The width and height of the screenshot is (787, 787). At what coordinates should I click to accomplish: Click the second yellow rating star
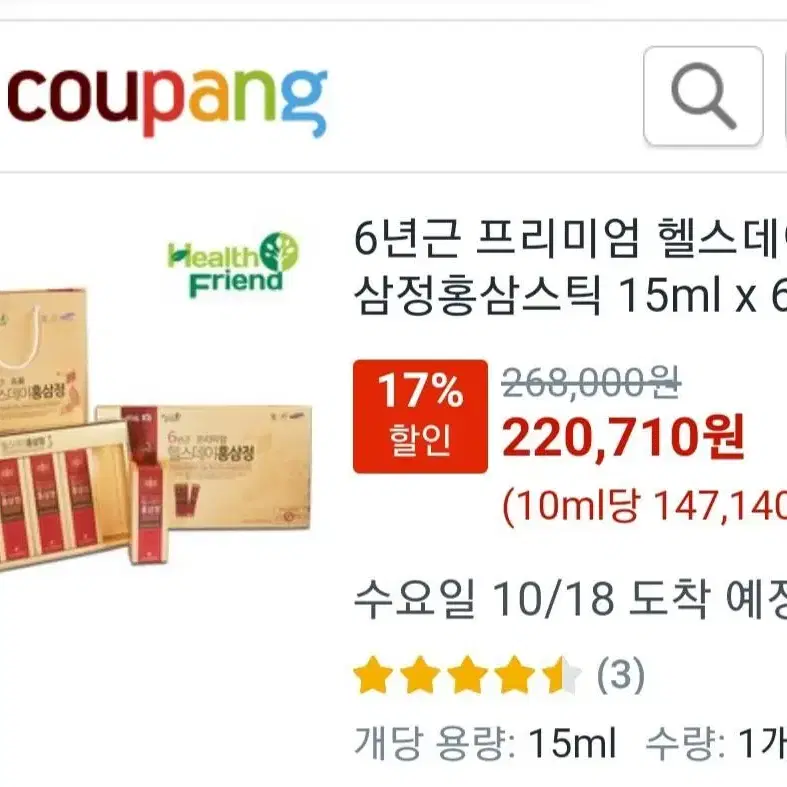(420, 675)
